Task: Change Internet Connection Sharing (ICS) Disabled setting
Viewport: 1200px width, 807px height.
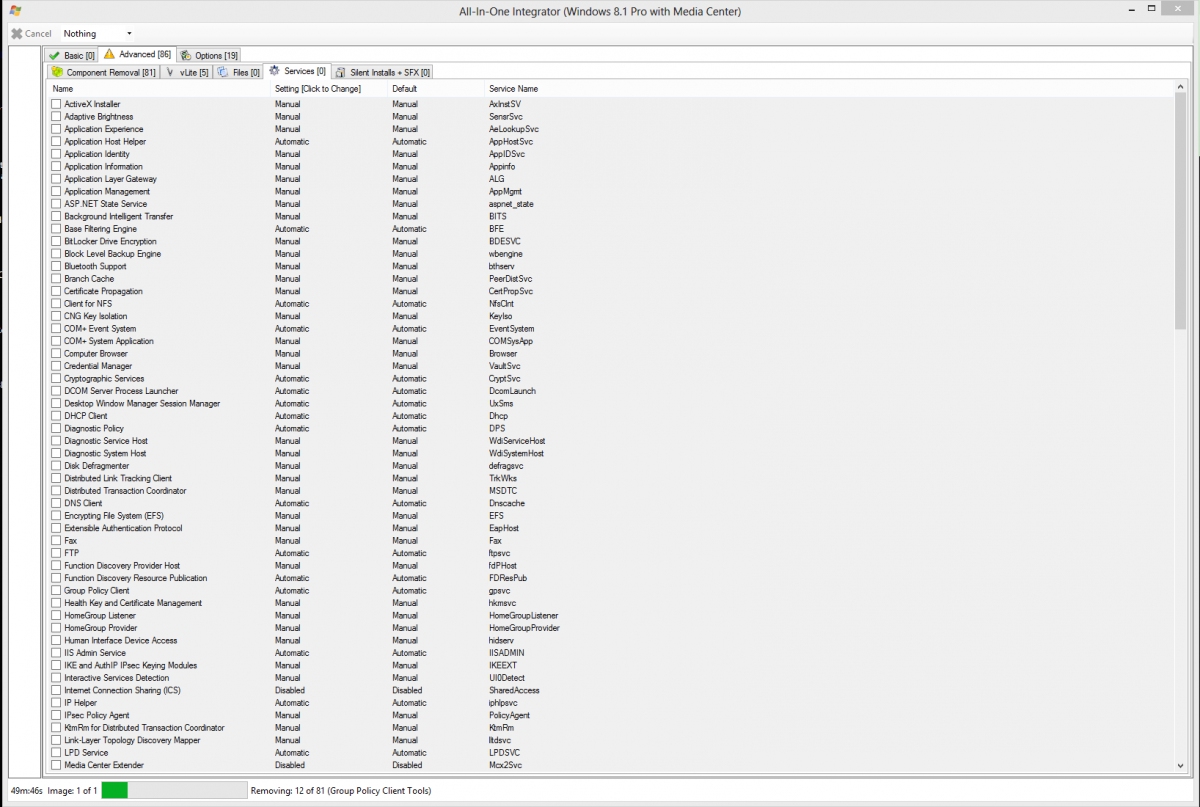Action: coord(290,690)
